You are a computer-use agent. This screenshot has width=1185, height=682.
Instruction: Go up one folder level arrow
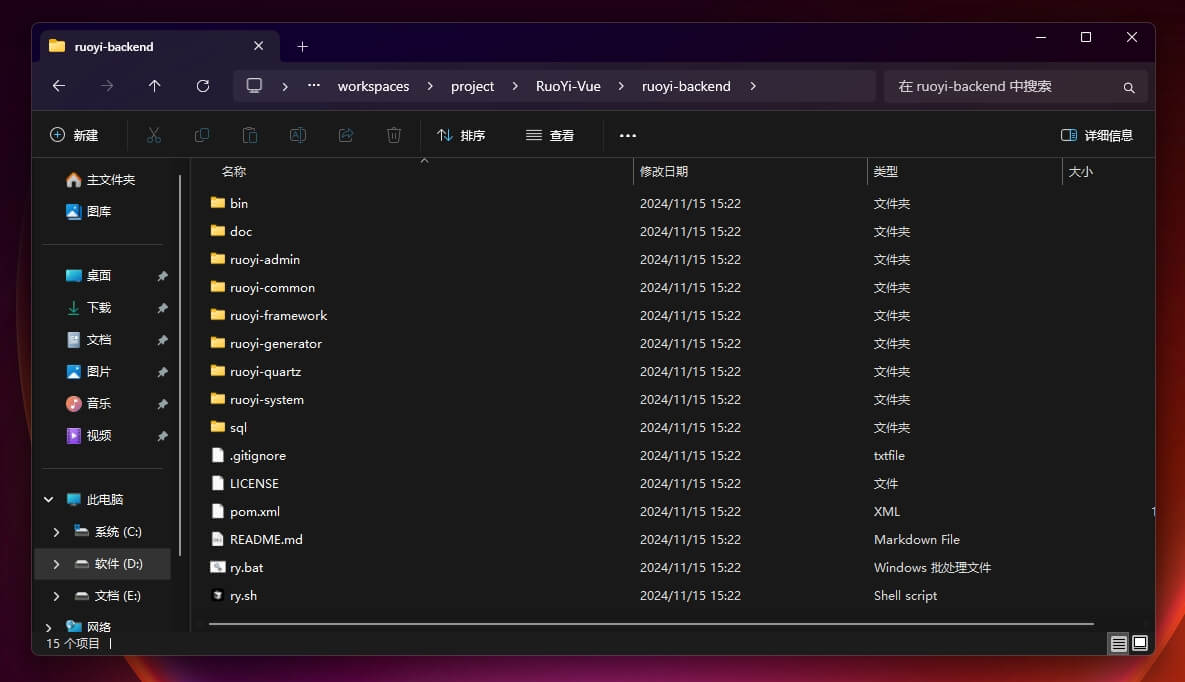pos(154,86)
